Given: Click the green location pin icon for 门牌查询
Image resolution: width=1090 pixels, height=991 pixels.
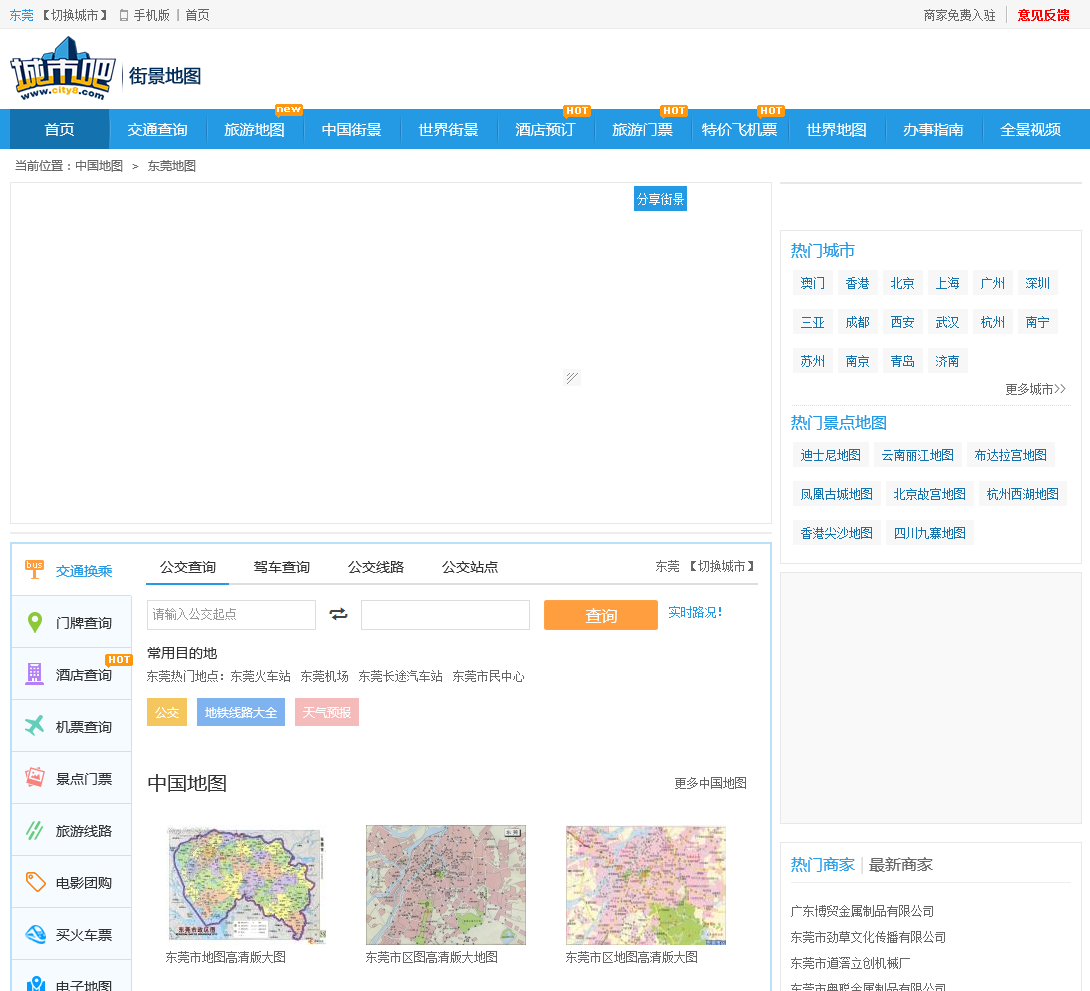Looking at the screenshot, I should pos(35,623).
